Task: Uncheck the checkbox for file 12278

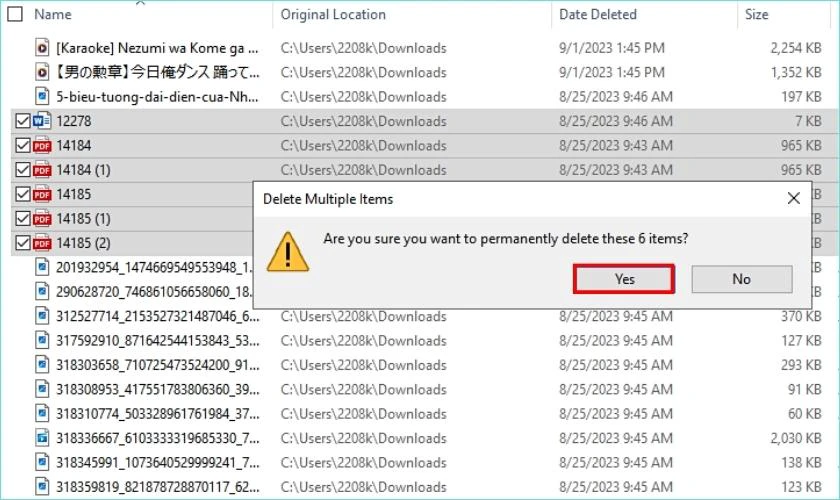Action: 22,121
